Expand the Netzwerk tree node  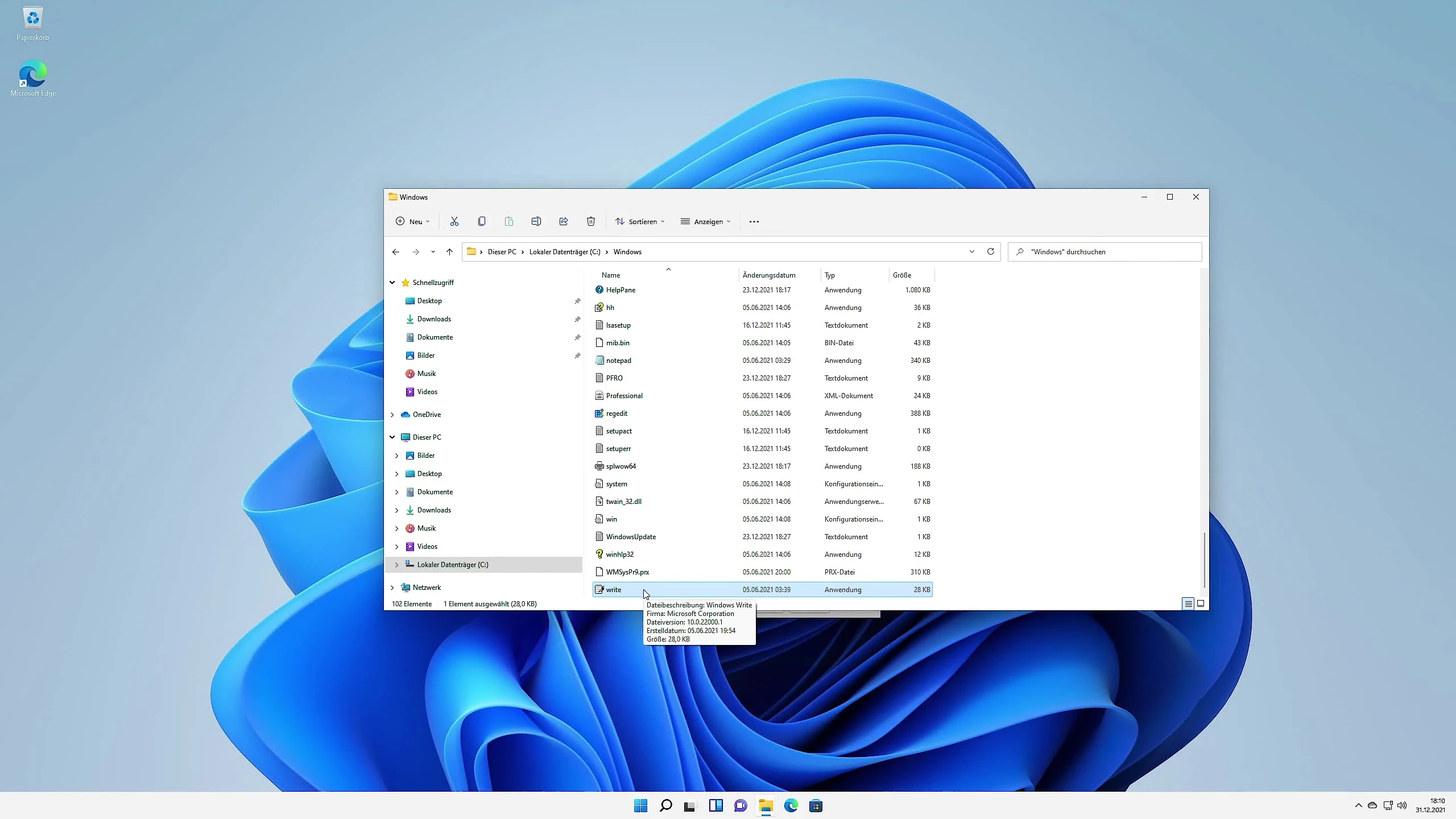[x=392, y=588]
